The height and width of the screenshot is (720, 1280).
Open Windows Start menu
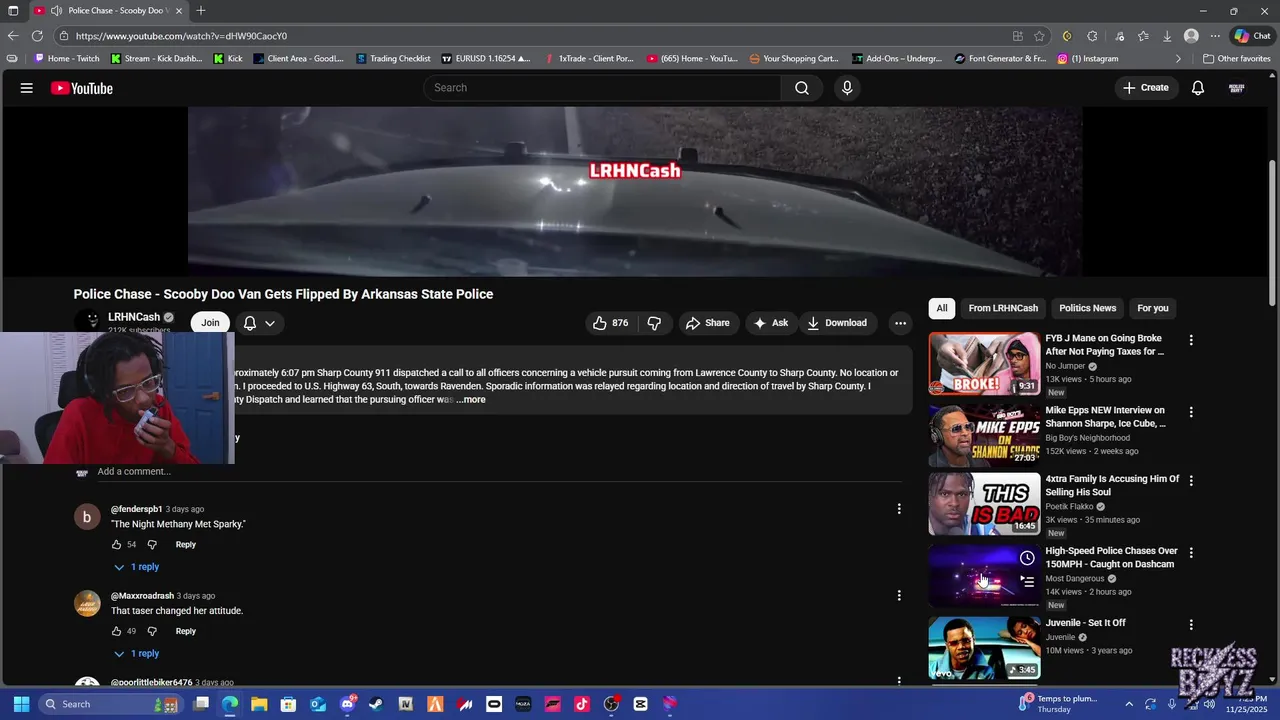(21, 704)
